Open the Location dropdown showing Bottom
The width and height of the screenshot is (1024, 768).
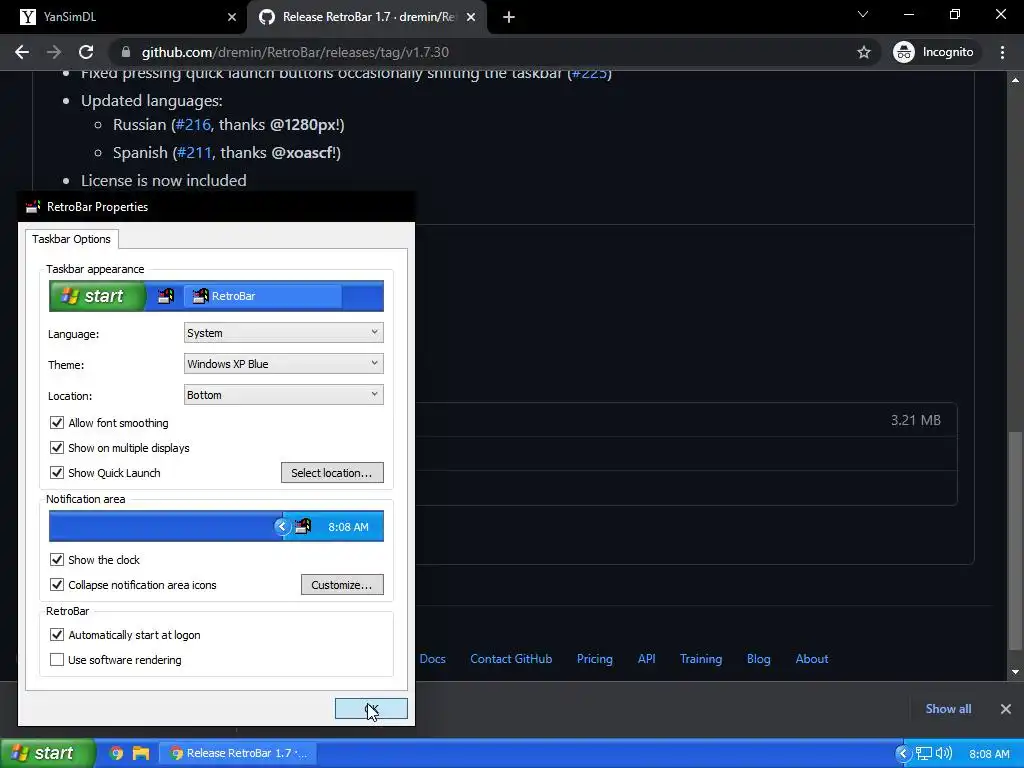point(283,395)
